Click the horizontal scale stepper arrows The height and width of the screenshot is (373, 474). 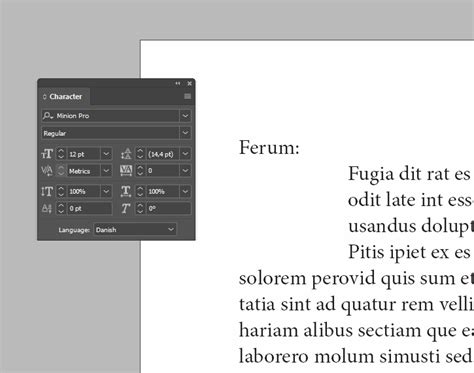pos(140,191)
